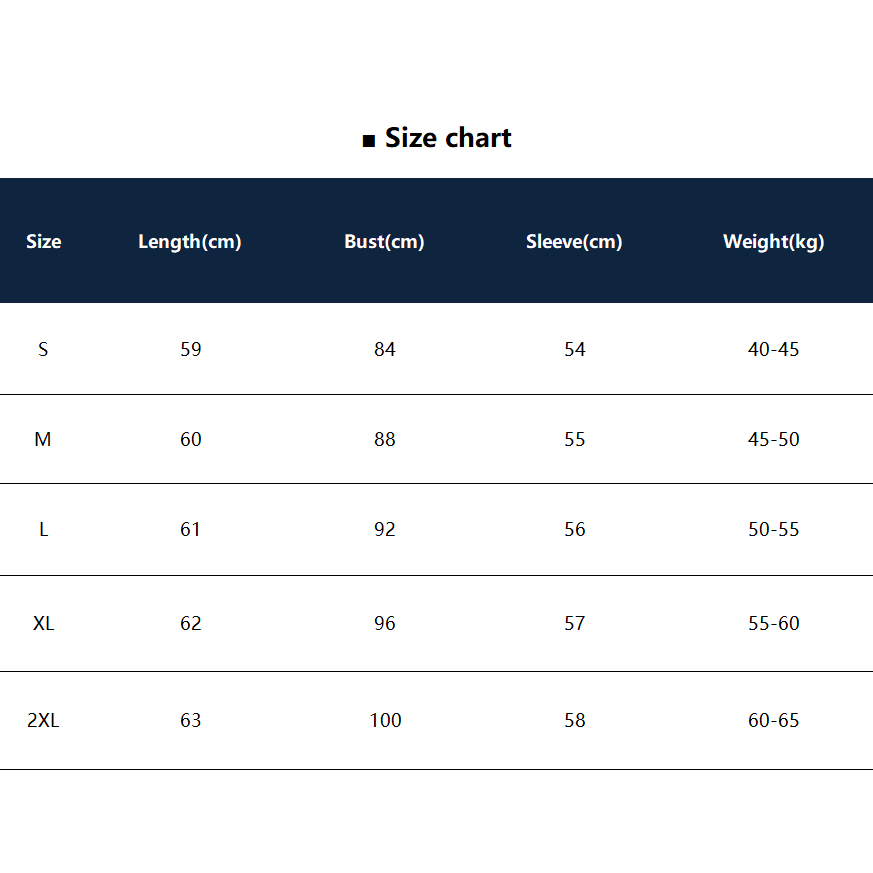The width and height of the screenshot is (873, 873).
Task: Click the Size chart title text
Action: [x=448, y=138]
